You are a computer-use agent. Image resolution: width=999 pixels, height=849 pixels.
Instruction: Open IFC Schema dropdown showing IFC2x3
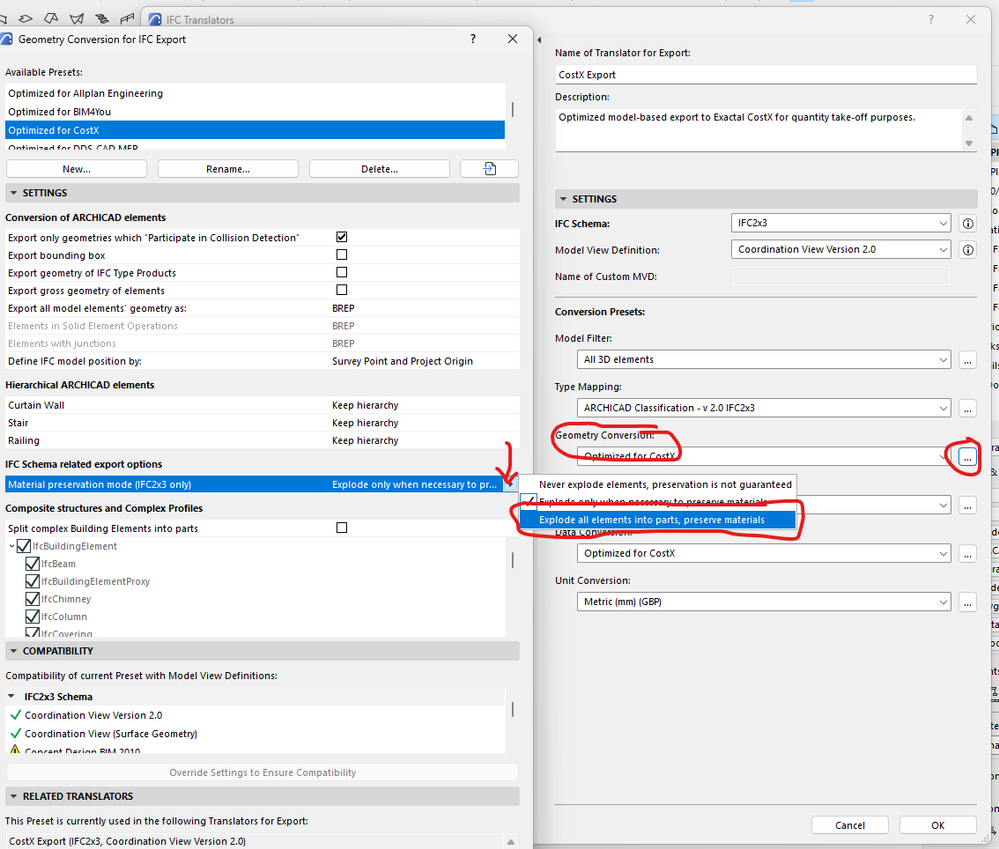click(841, 223)
